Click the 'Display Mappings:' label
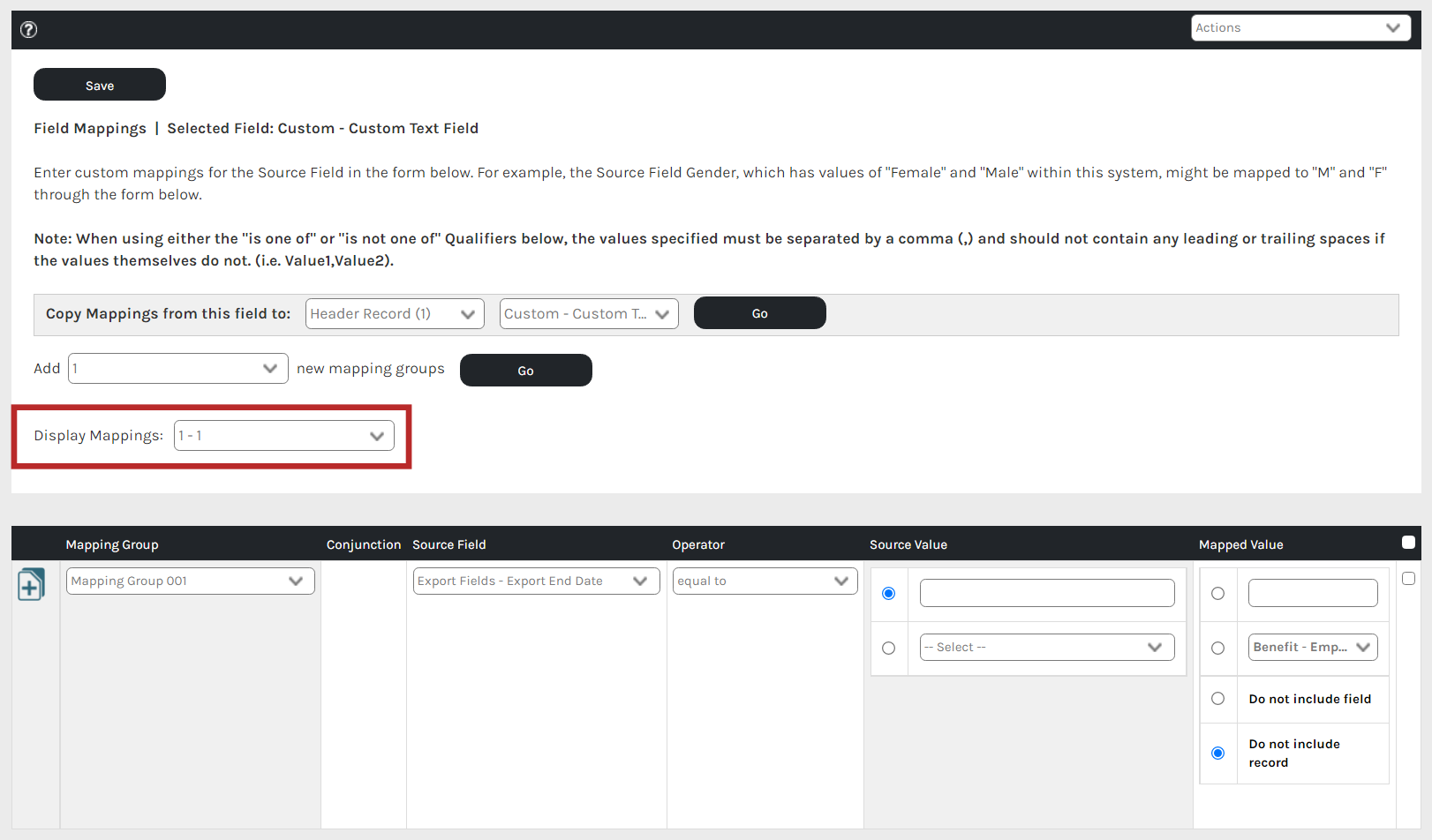 (99, 436)
